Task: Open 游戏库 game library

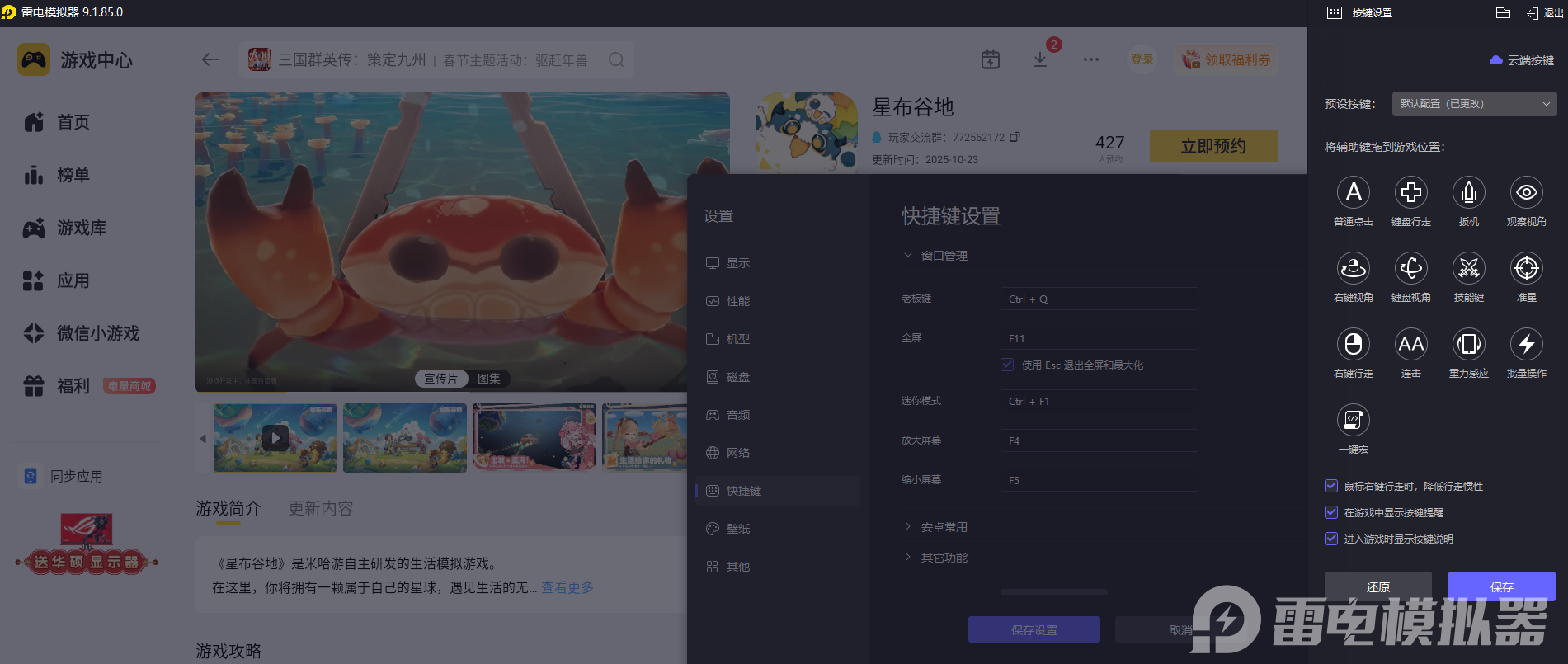Action: coord(64,228)
